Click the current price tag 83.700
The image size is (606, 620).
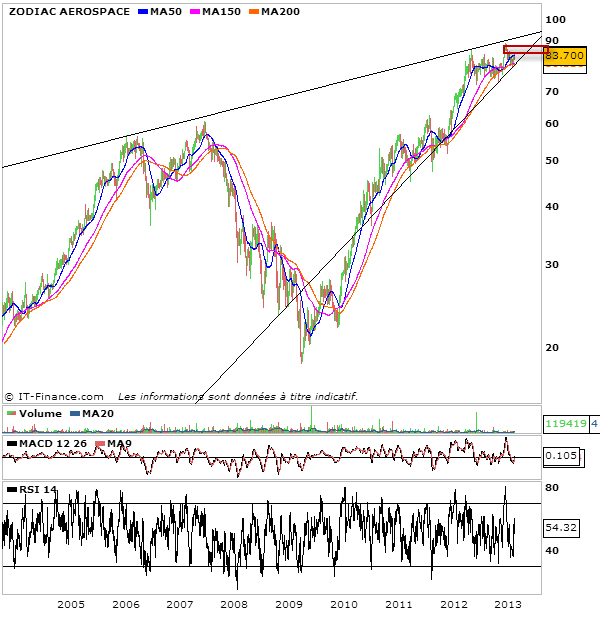pyautogui.click(x=564, y=56)
